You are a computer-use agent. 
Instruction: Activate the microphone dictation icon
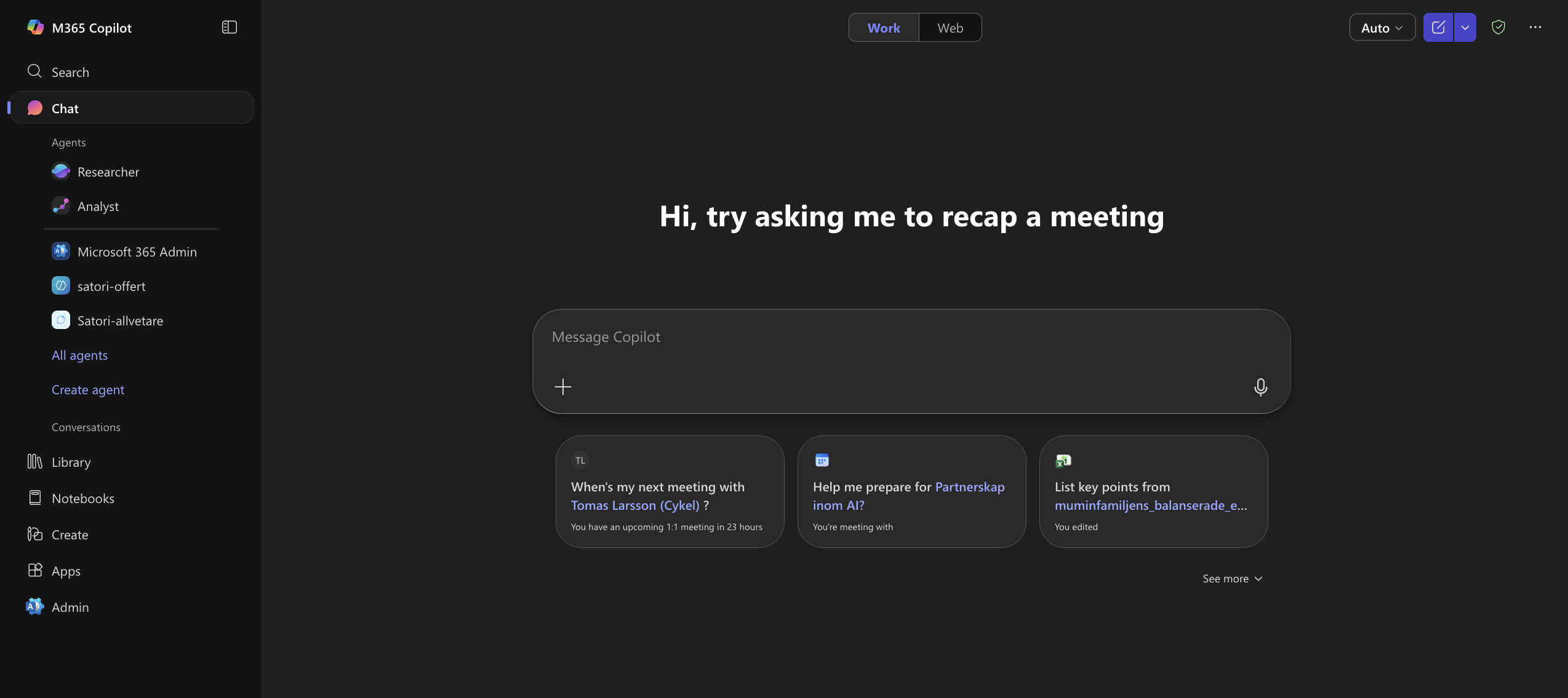point(1260,387)
